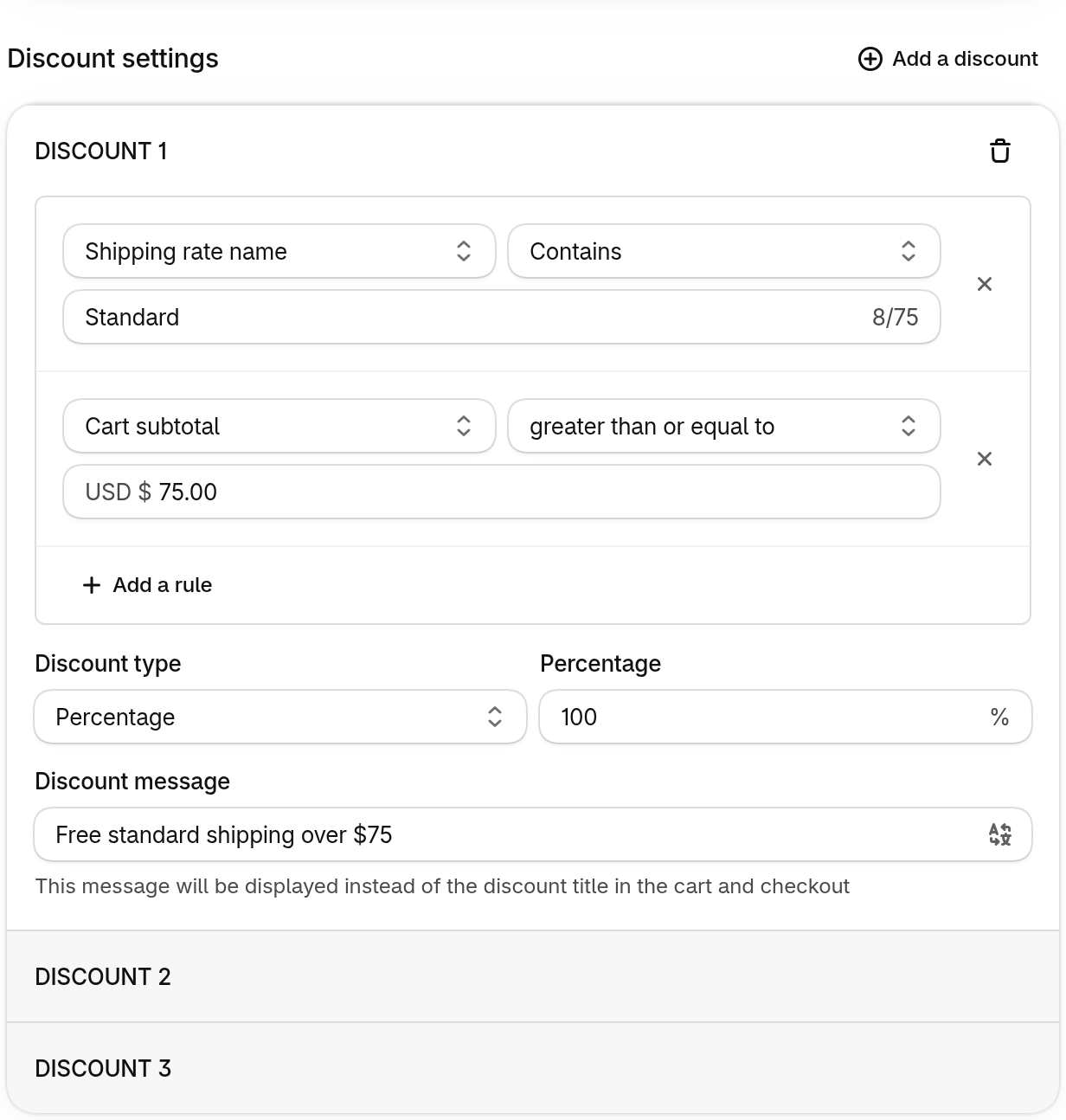Remove the Shipping rate name rule
Image resolution: width=1066 pixels, height=1120 pixels.
click(985, 284)
